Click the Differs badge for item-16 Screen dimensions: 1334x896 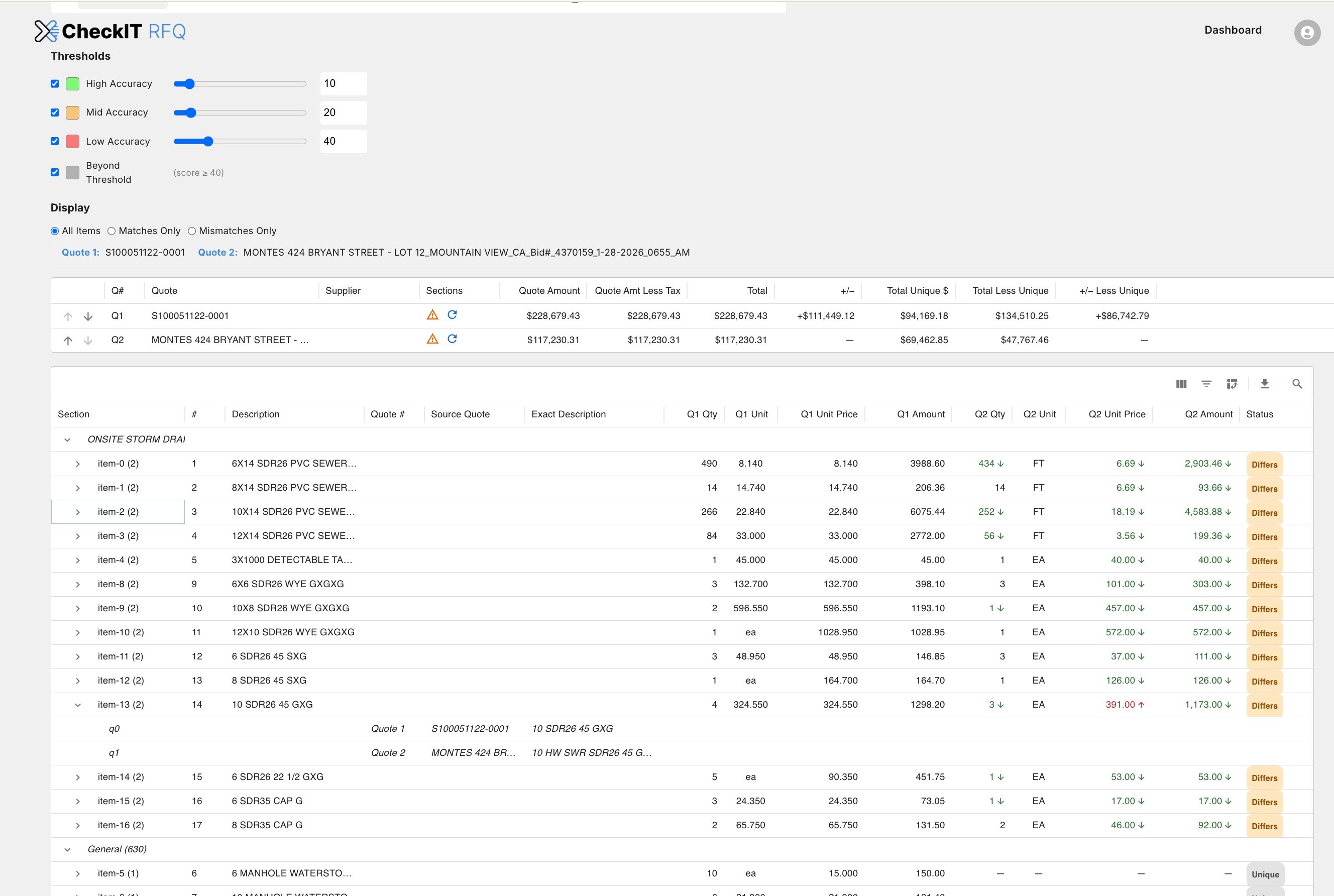tap(1264, 826)
